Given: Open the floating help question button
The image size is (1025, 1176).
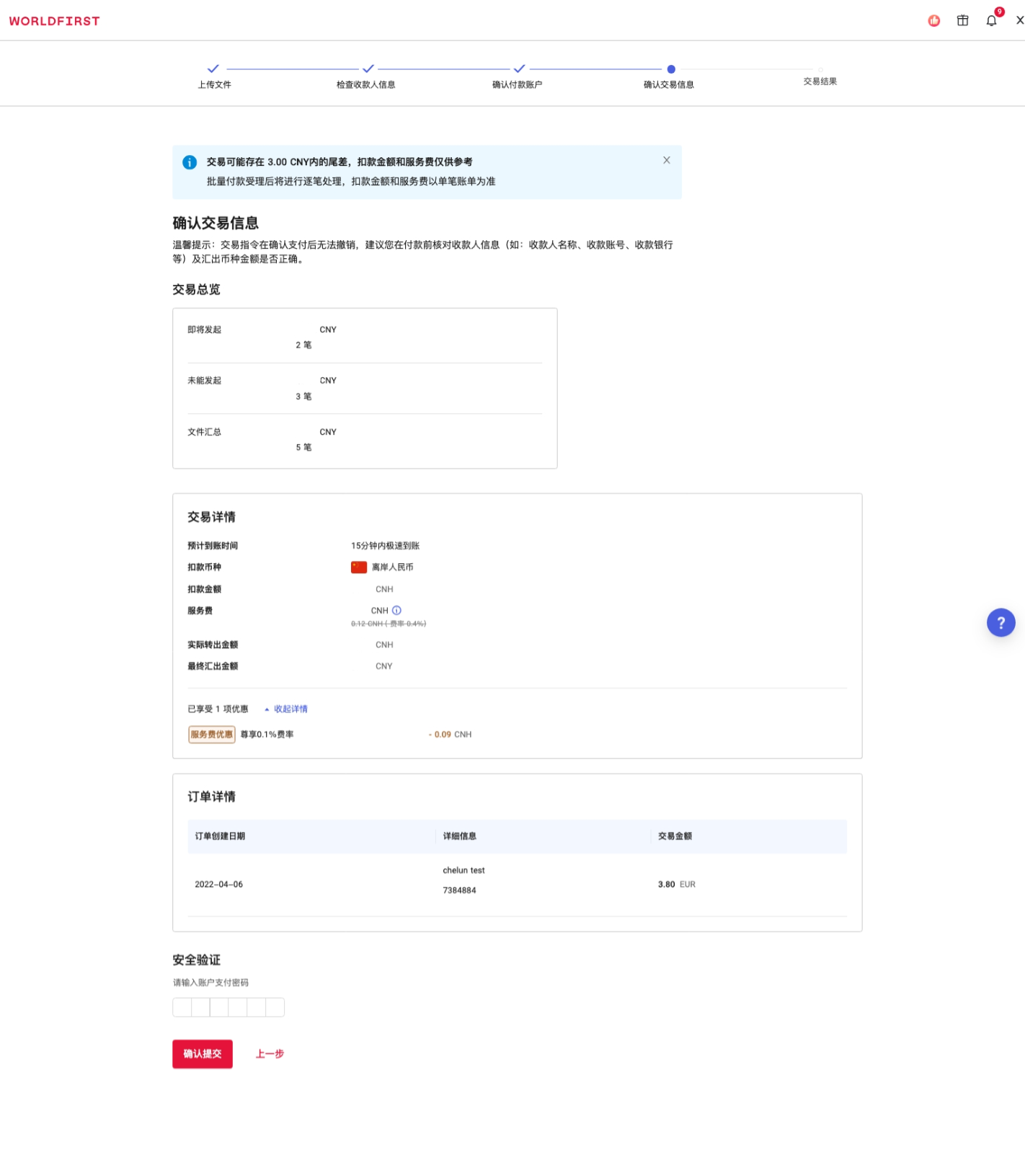Looking at the screenshot, I should point(1000,623).
